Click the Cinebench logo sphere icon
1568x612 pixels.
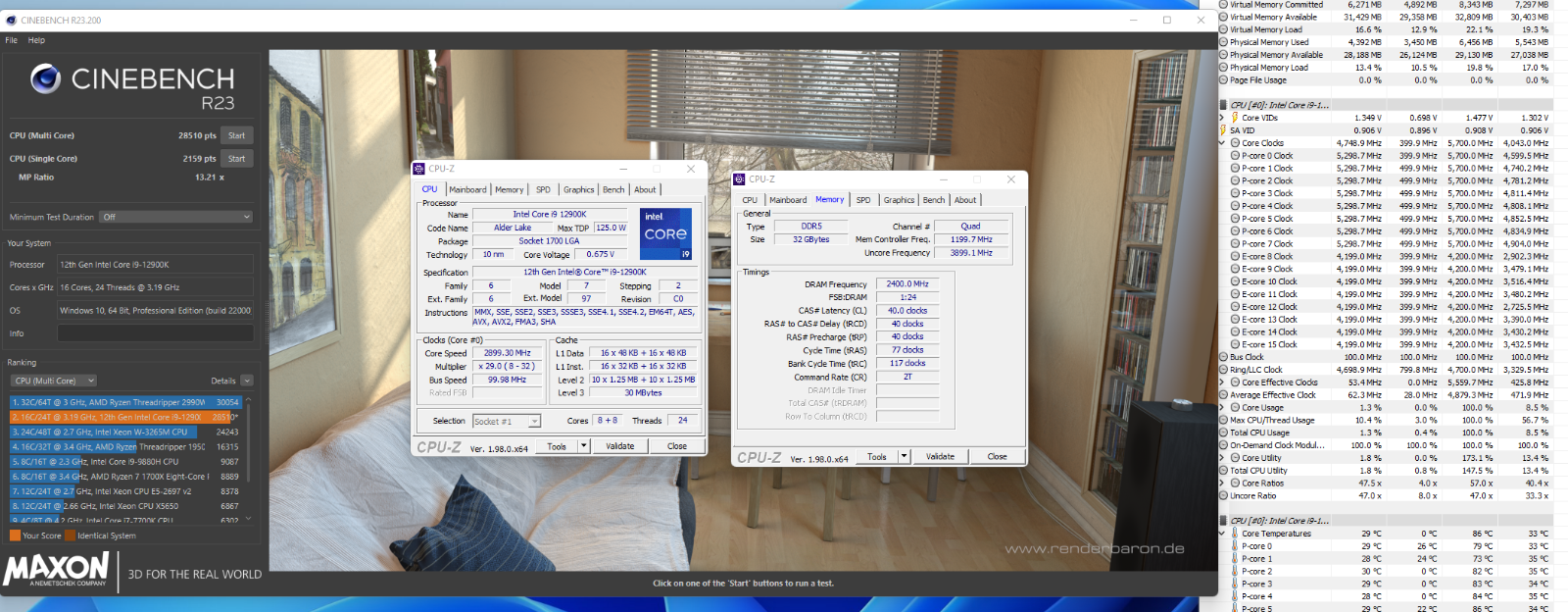(45, 78)
